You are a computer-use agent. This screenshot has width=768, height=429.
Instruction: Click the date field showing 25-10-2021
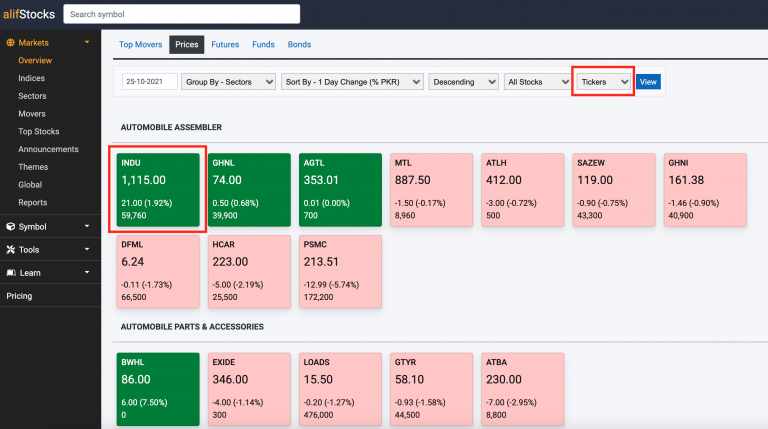coord(149,82)
